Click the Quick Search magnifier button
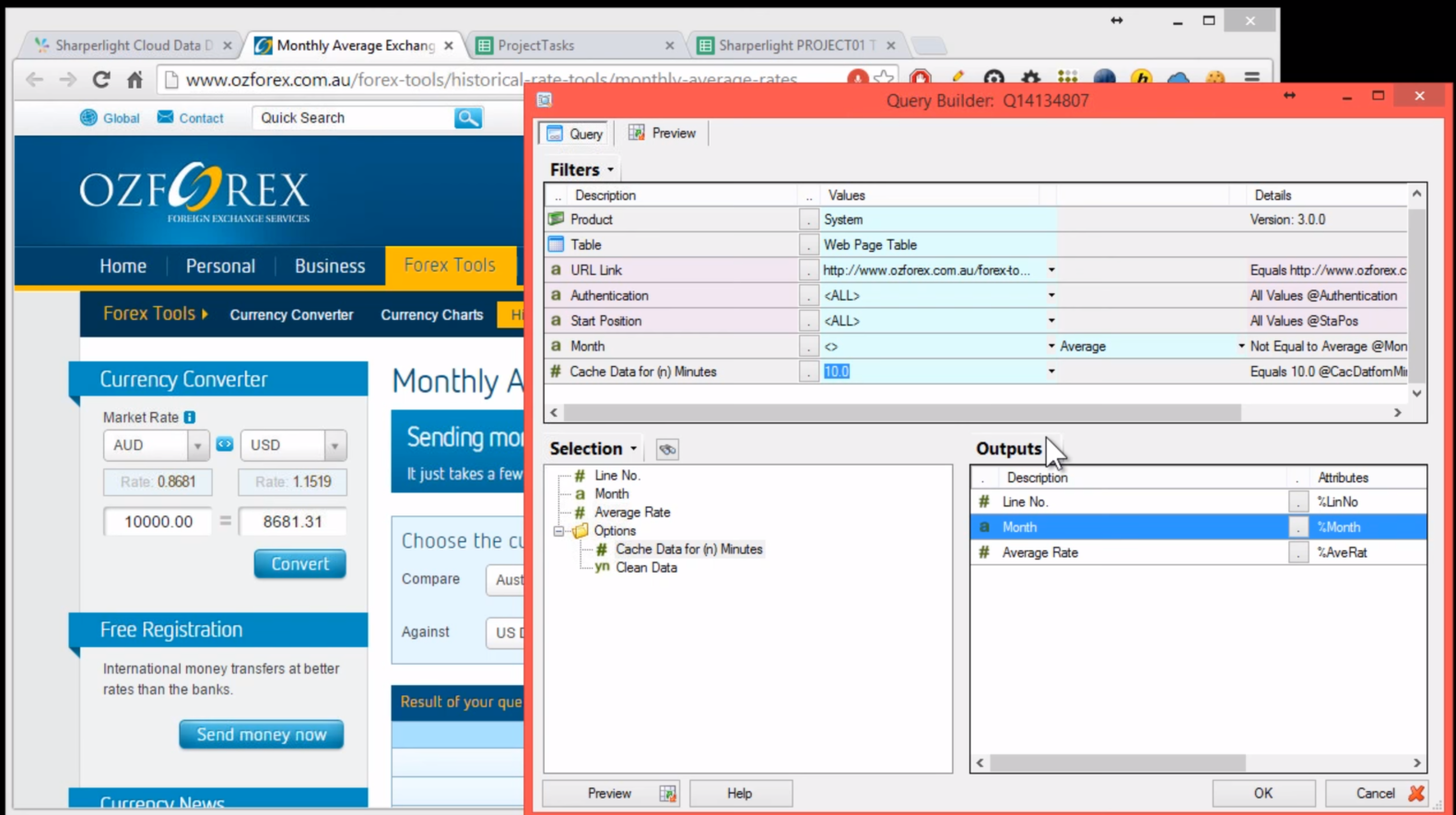Screen dimensions: 1456x815 tap(468, 118)
